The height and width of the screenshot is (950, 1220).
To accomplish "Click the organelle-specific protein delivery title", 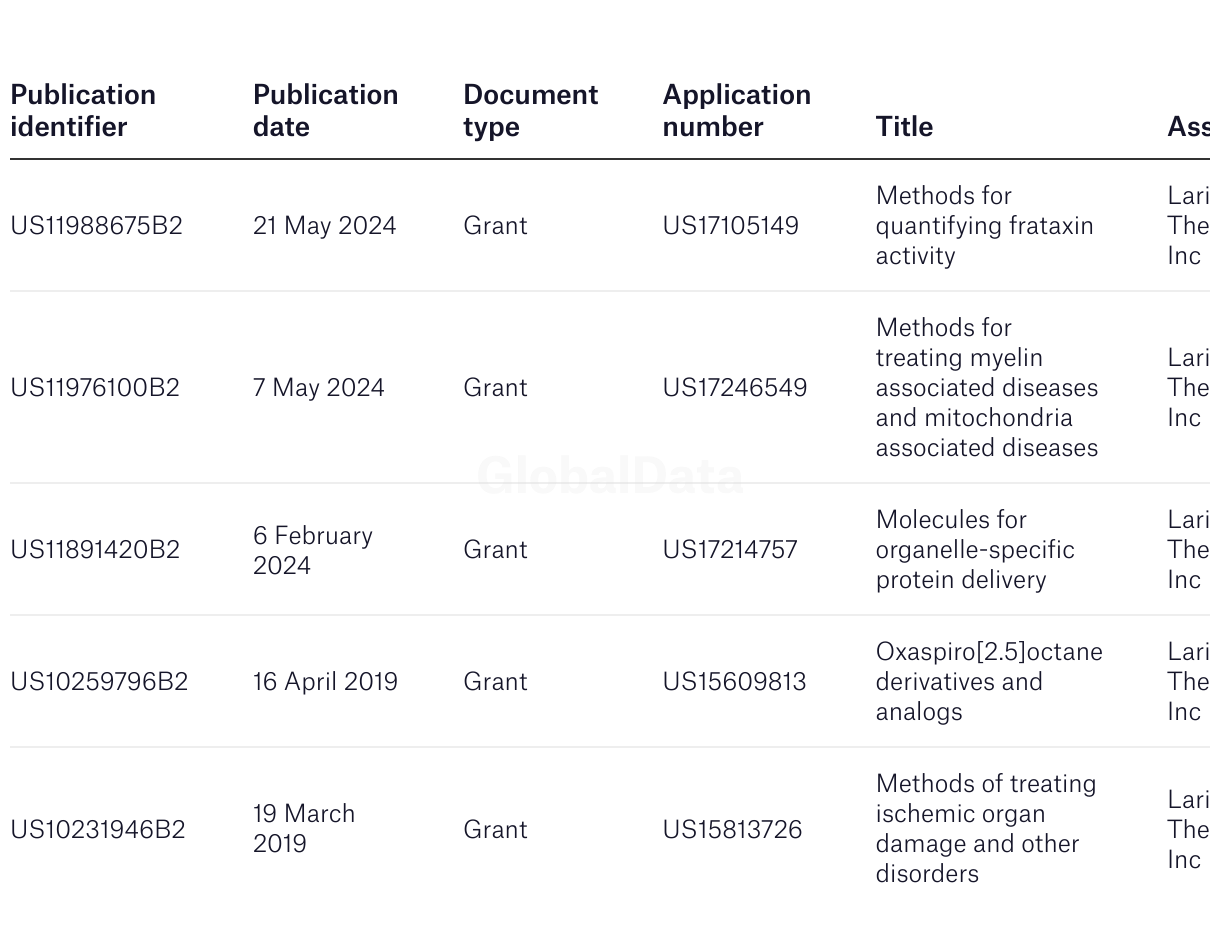I will pos(975,550).
